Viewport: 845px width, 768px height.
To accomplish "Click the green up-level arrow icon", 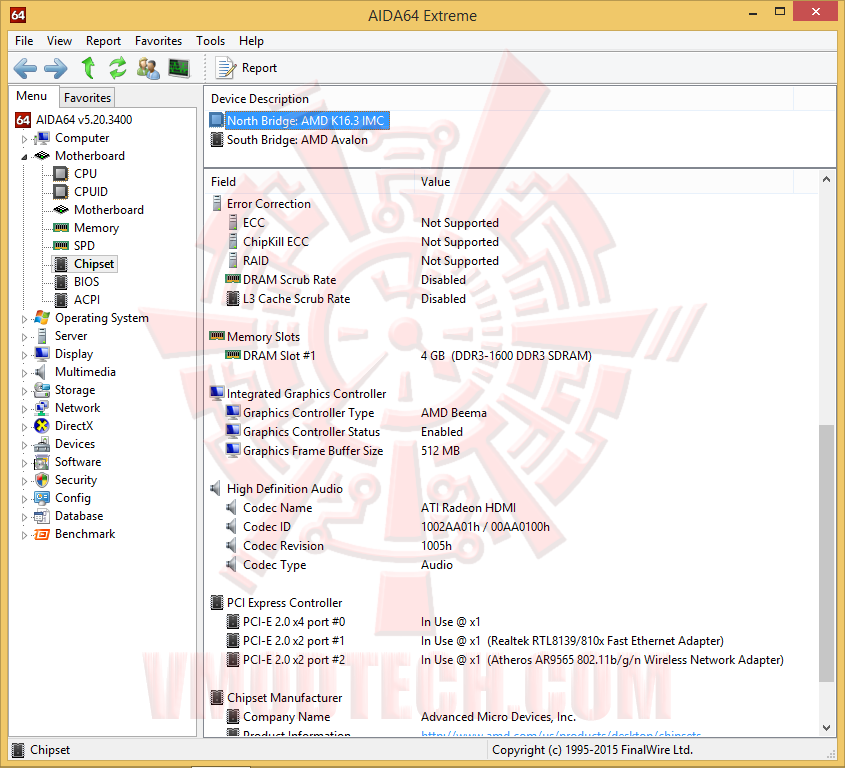I will coord(88,68).
